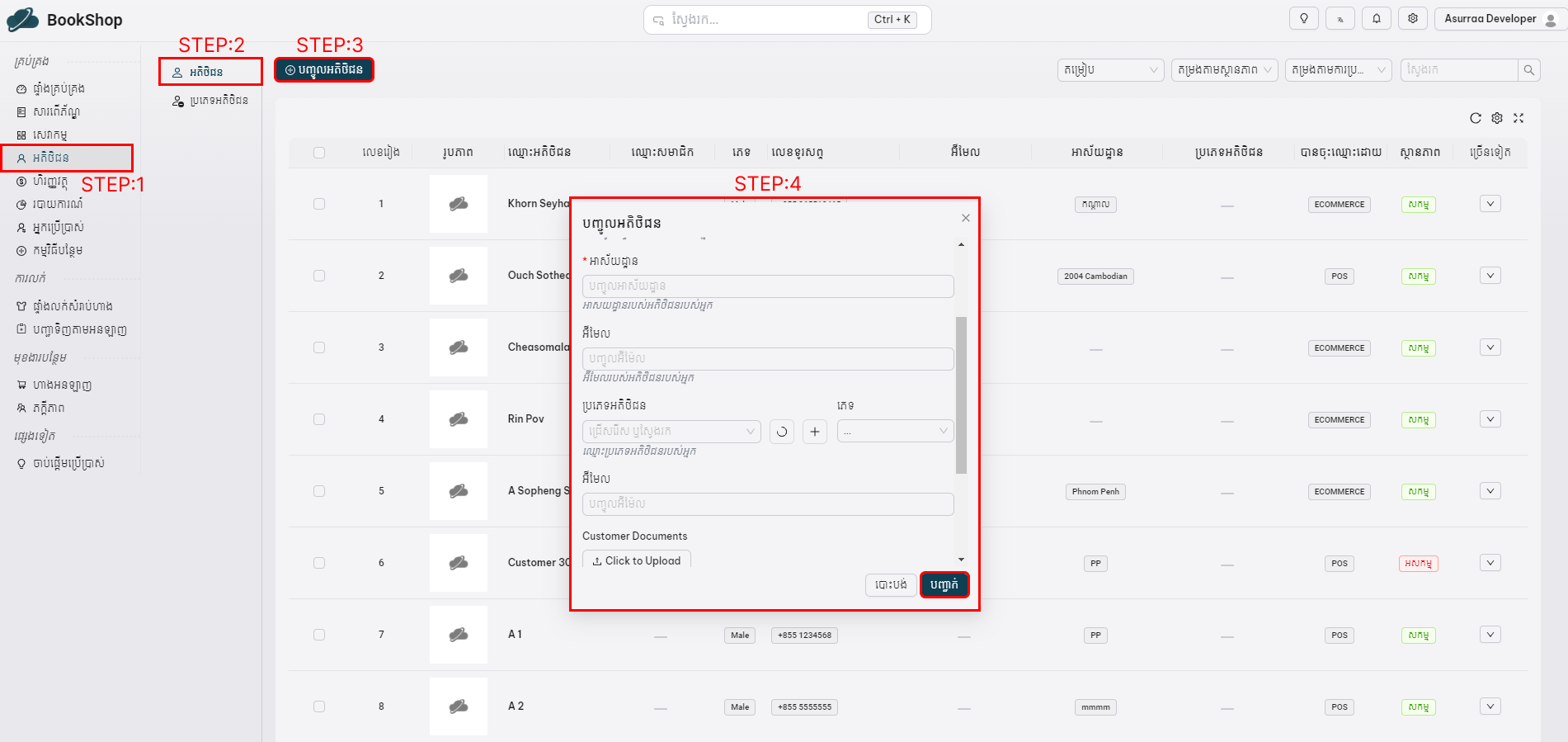Toggle fullscreen table expand icon

[x=1519, y=118]
